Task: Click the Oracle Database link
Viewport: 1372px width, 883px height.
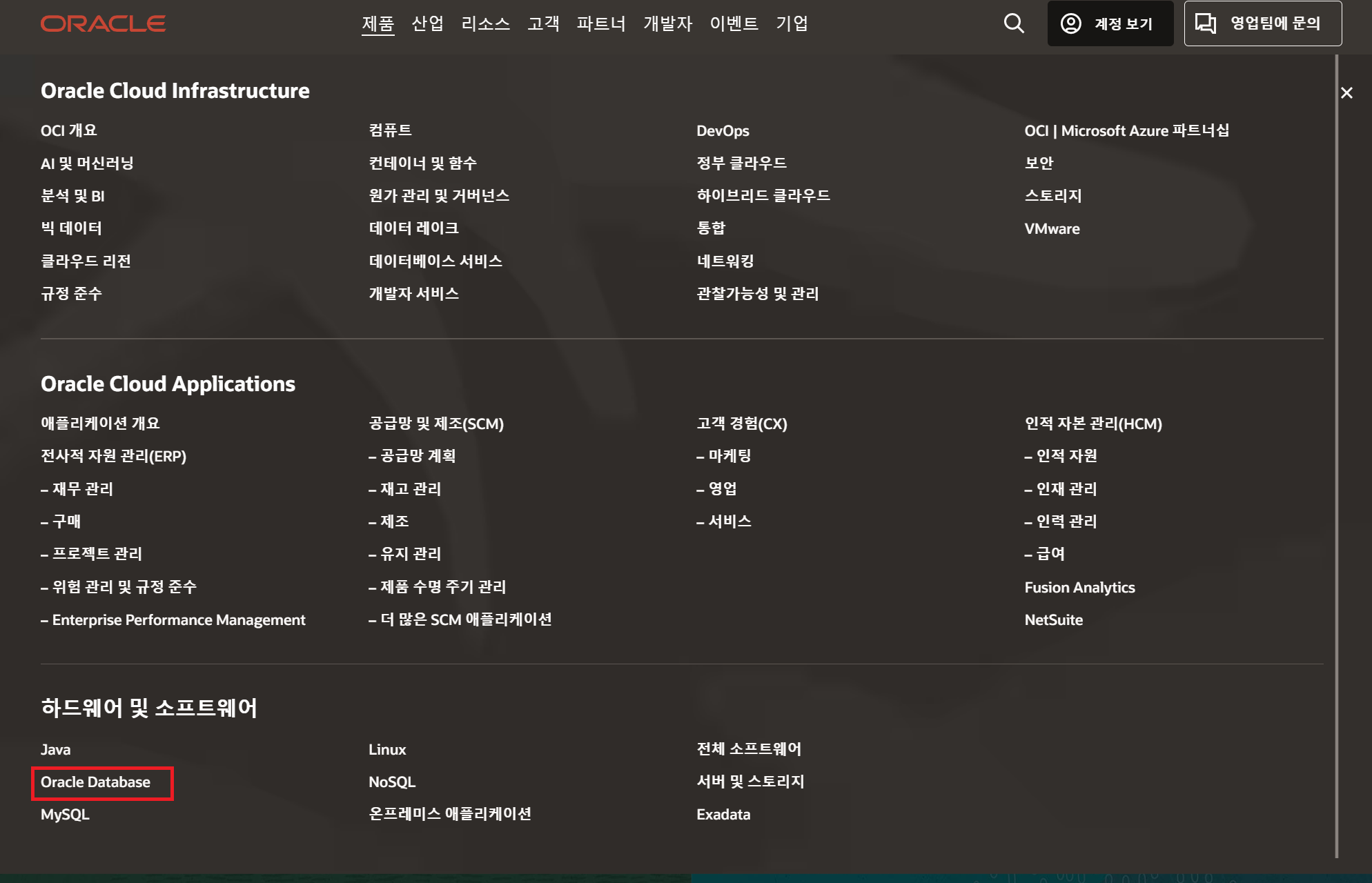Action: (x=95, y=782)
